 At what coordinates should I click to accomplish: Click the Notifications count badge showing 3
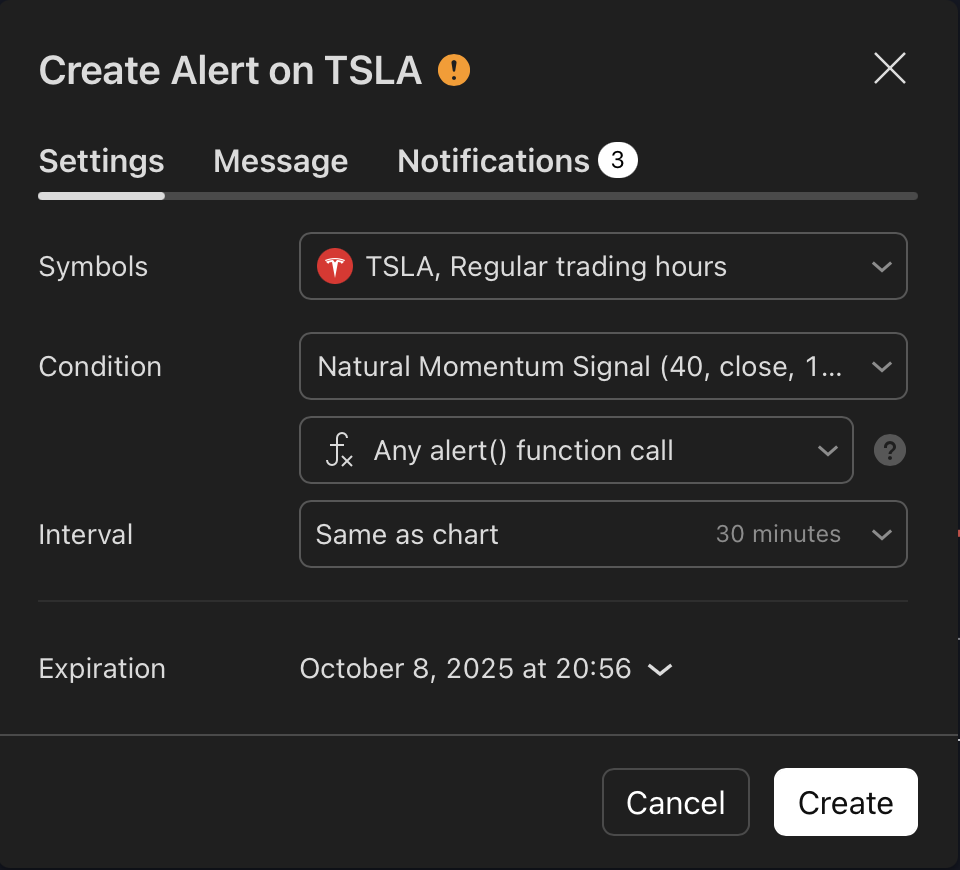(x=618, y=160)
